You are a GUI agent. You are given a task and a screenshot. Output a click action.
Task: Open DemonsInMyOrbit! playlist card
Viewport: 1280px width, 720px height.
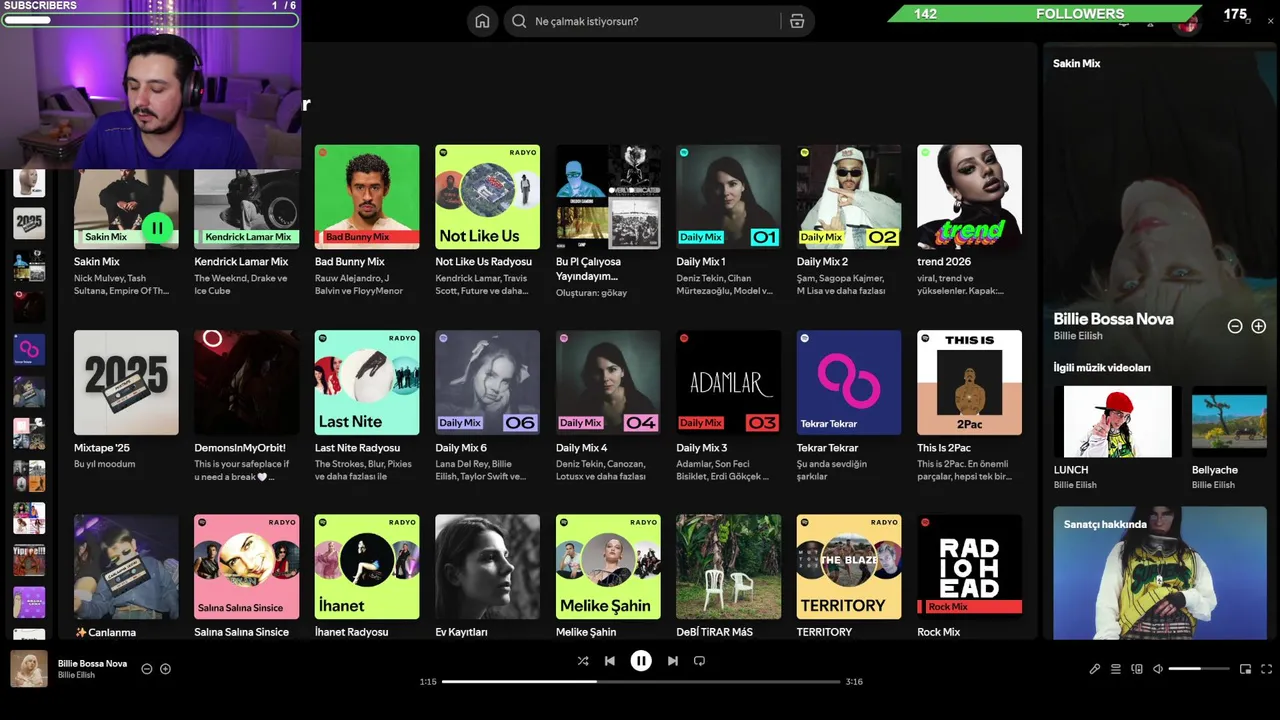(246, 407)
